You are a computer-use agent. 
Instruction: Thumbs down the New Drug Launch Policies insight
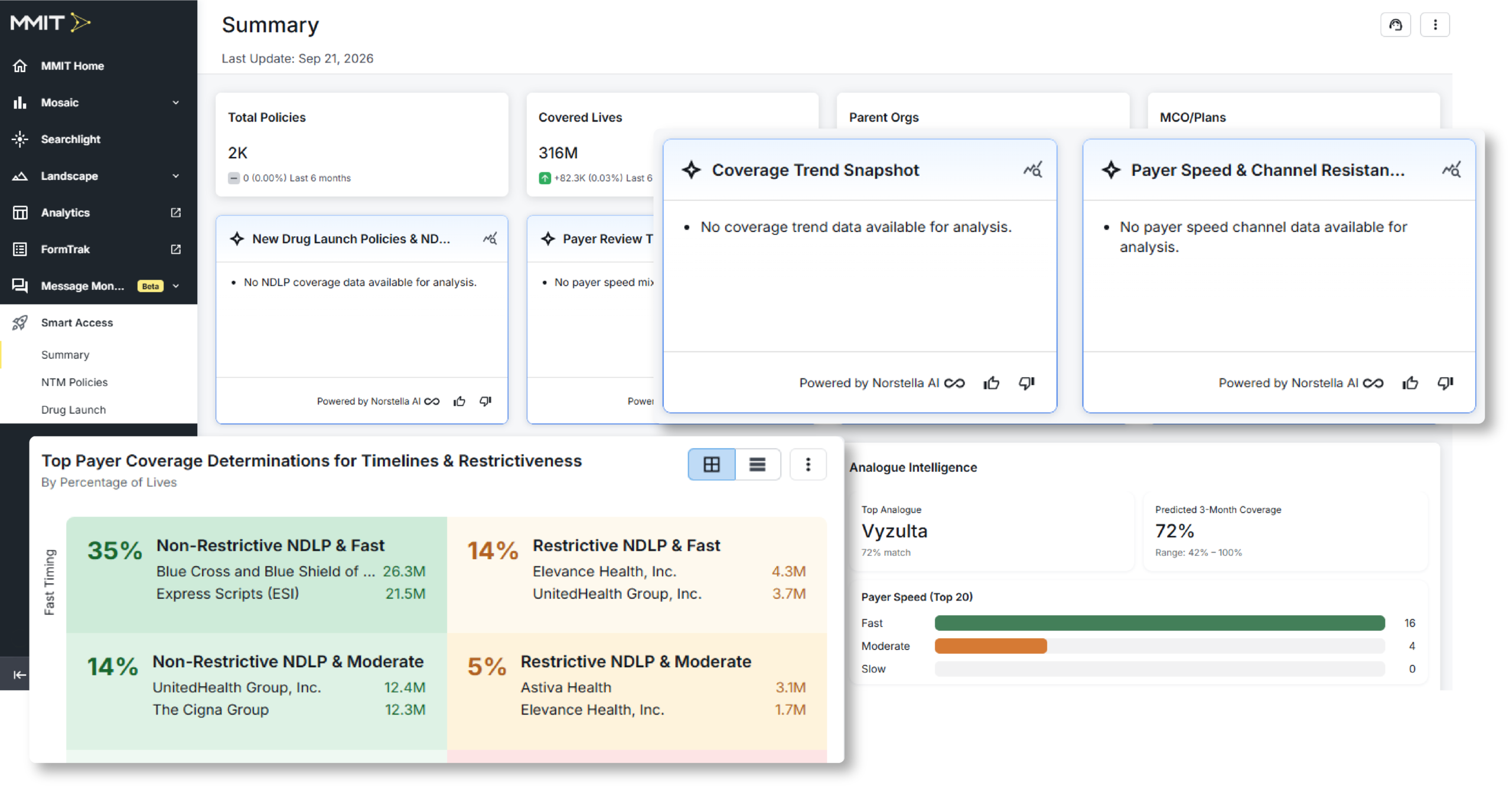pos(485,401)
